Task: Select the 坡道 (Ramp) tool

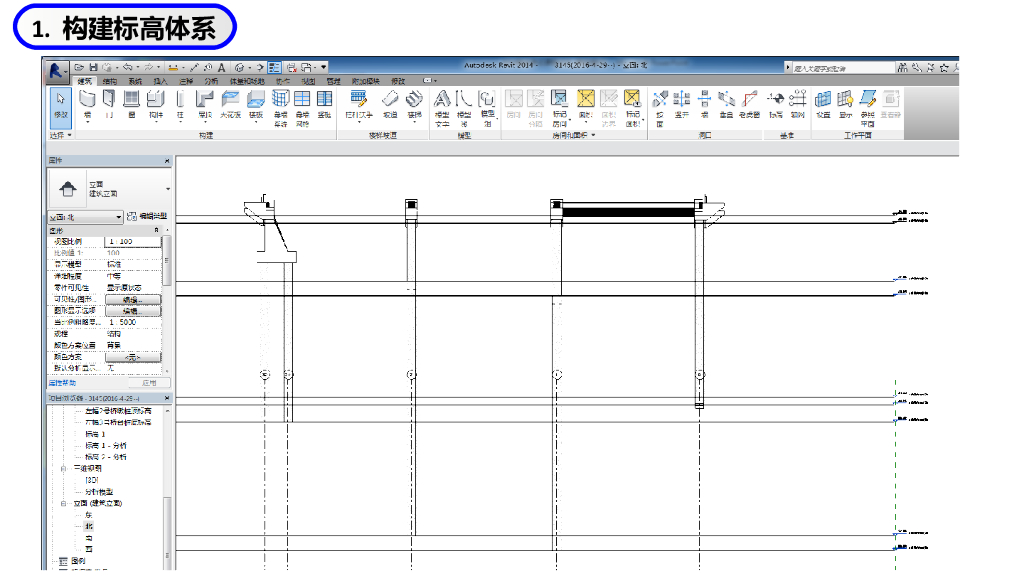Action: 390,104
